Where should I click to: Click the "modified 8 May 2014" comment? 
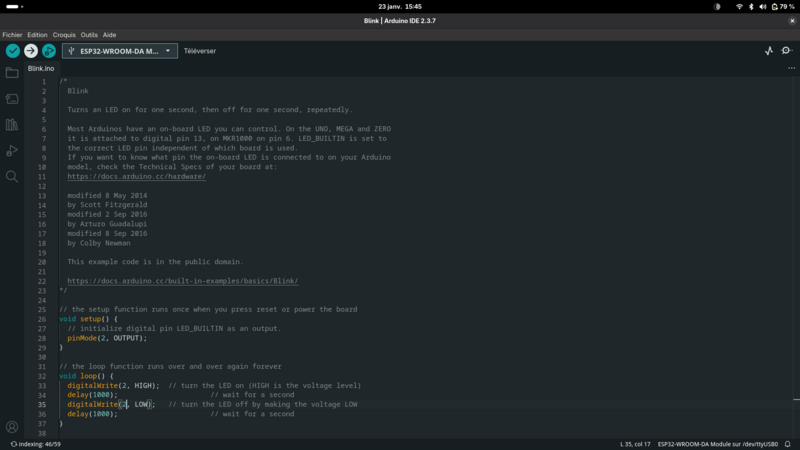[107, 195]
